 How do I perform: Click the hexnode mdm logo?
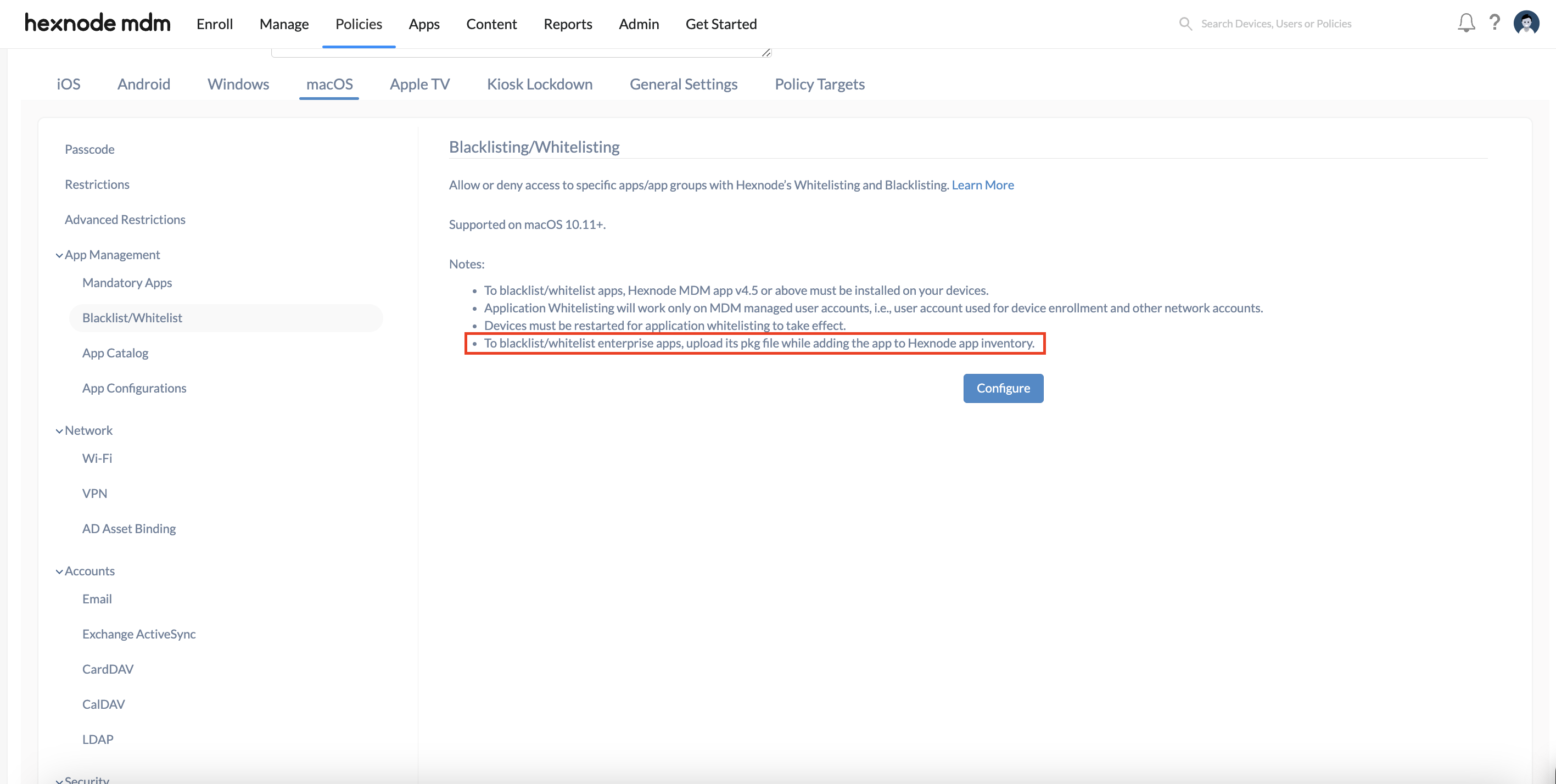tap(97, 23)
